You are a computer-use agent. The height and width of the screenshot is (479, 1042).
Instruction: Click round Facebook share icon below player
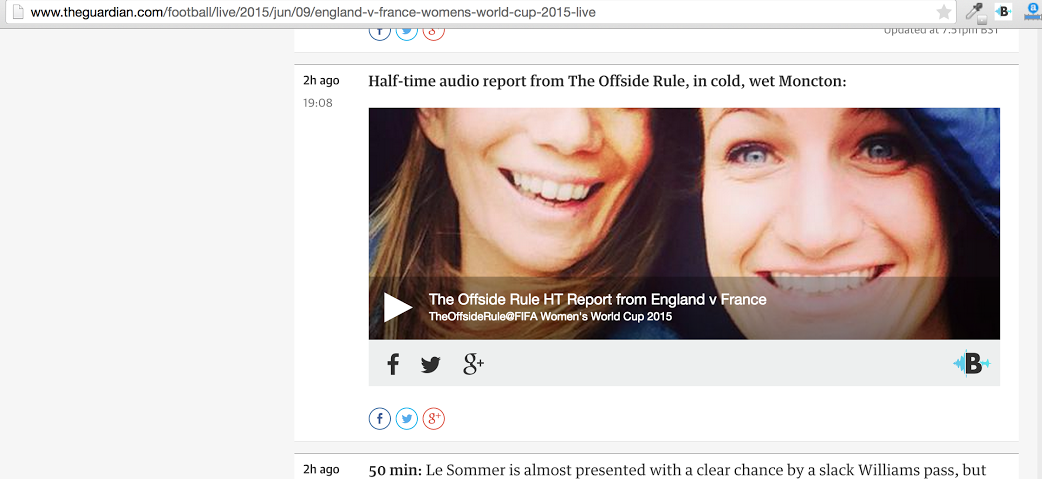[x=380, y=419]
